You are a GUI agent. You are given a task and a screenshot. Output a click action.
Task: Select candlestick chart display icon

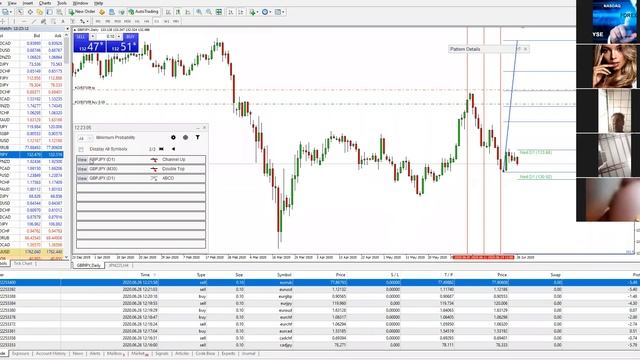178,12
